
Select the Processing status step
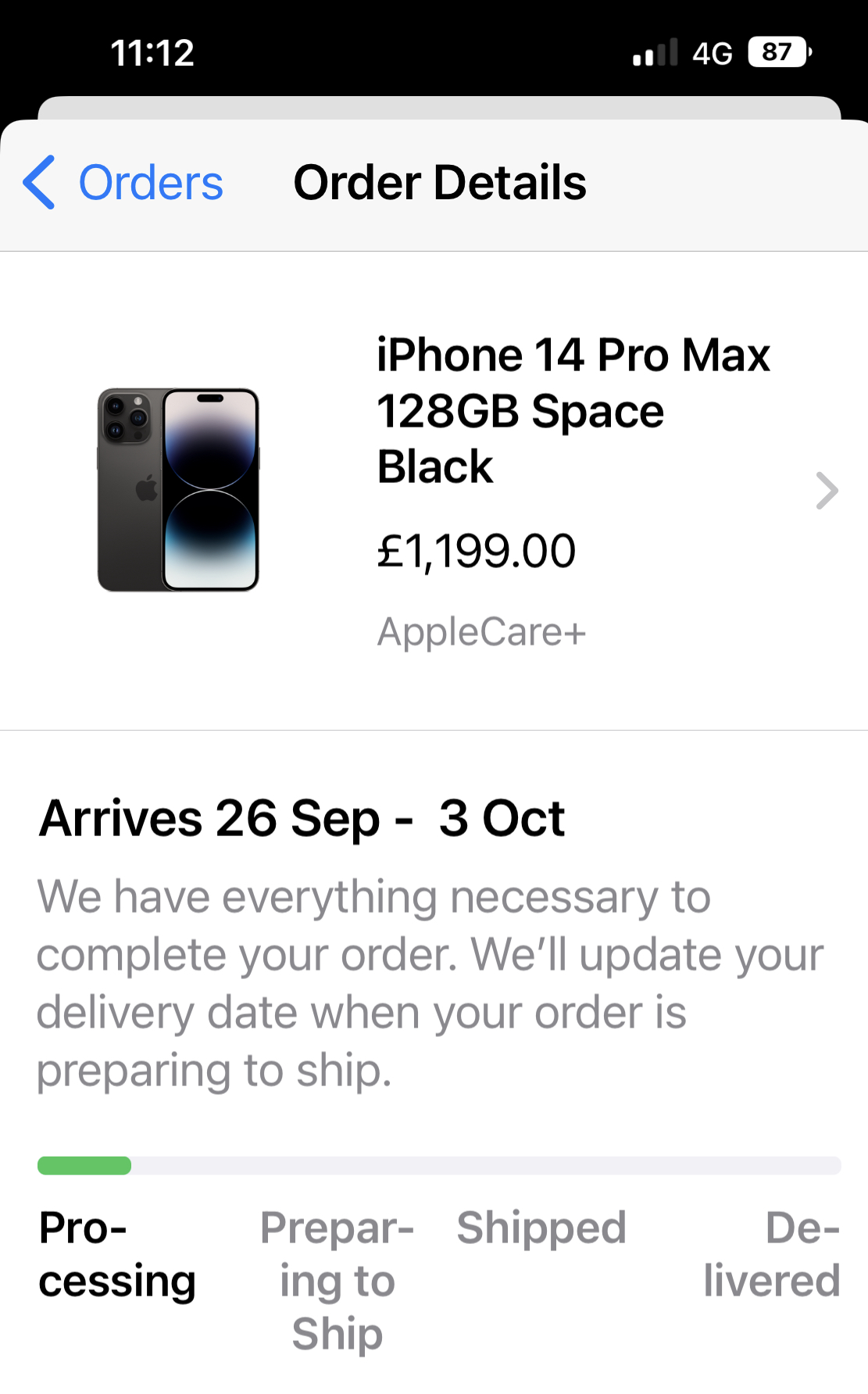pyautogui.click(x=117, y=1254)
